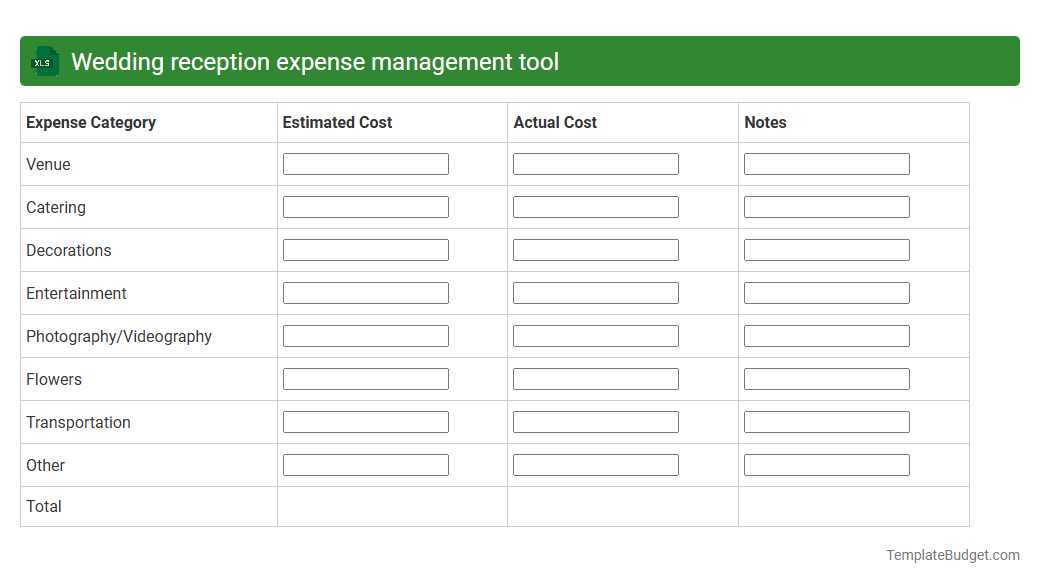
Task: Fill the Catering Actual Cost input
Action: click(595, 206)
